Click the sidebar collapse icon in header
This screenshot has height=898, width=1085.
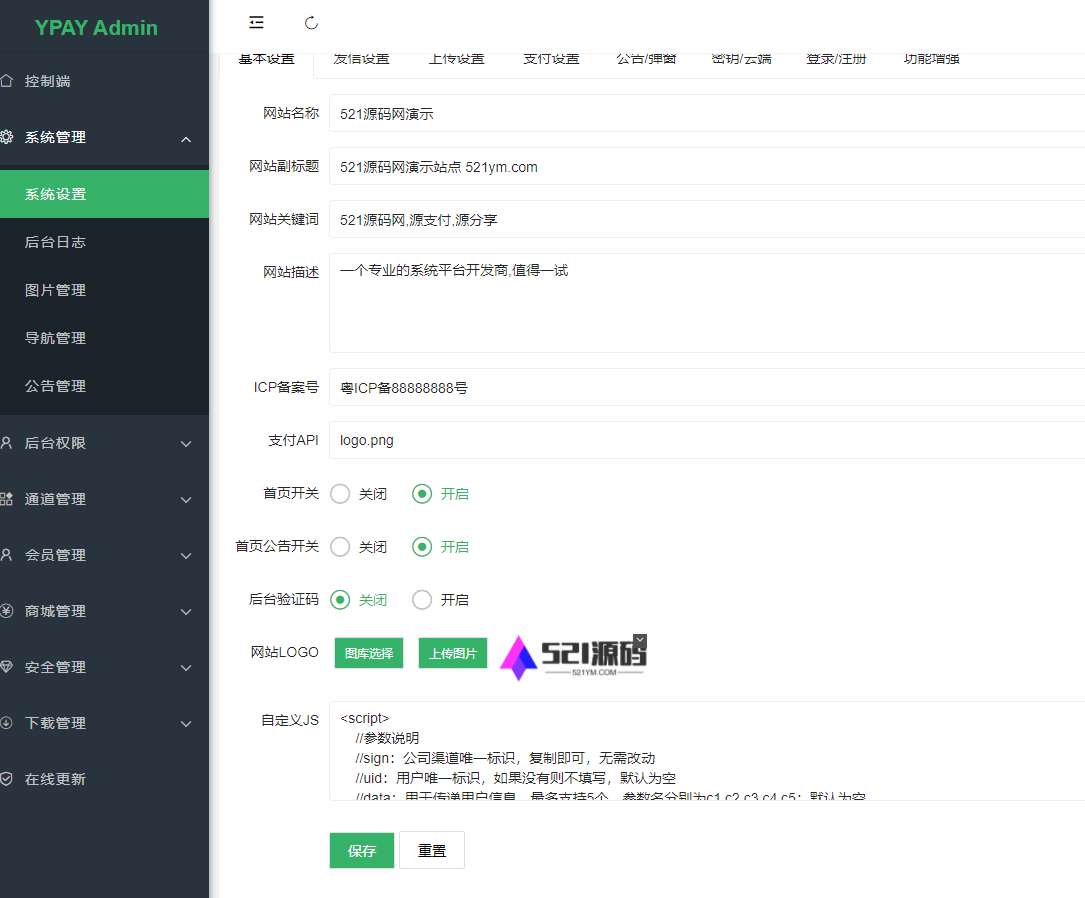click(257, 22)
